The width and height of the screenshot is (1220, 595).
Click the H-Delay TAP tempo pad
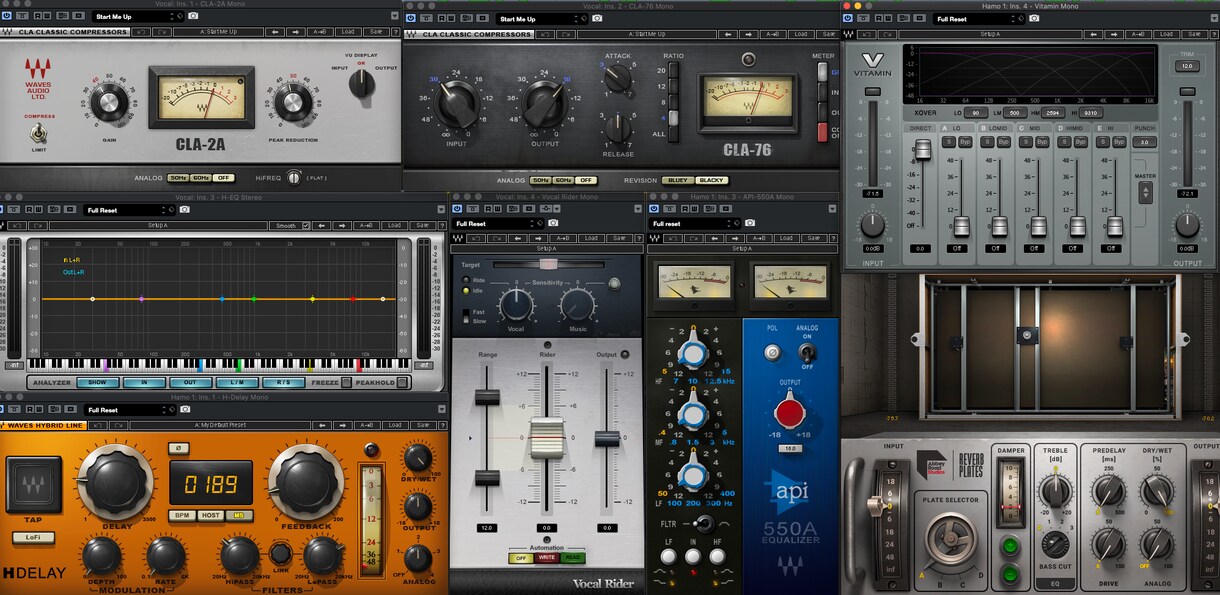click(34, 485)
